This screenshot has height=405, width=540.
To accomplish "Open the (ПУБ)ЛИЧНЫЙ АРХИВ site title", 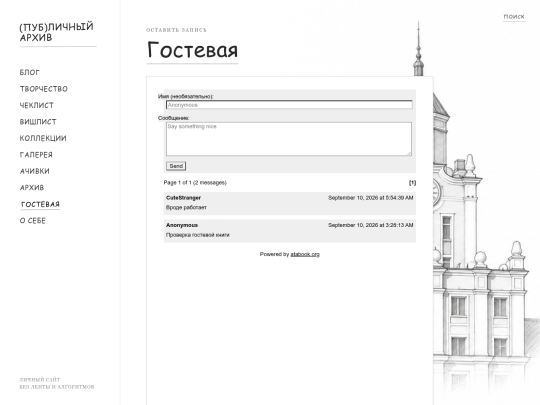I will click(56, 32).
